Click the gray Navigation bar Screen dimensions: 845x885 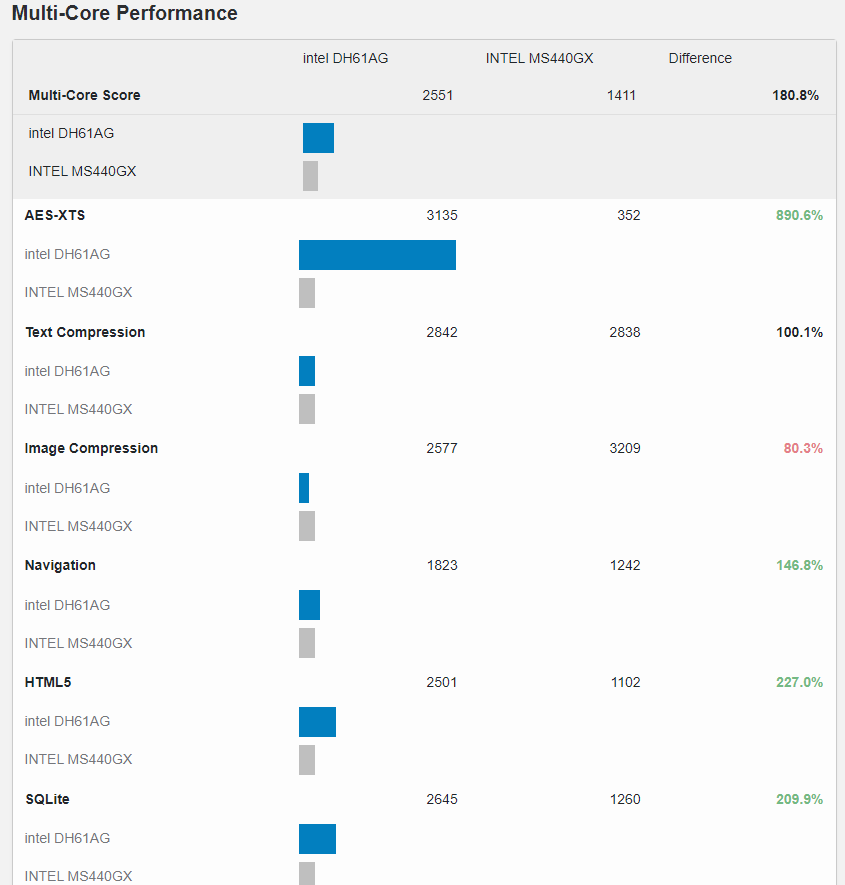tap(307, 643)
